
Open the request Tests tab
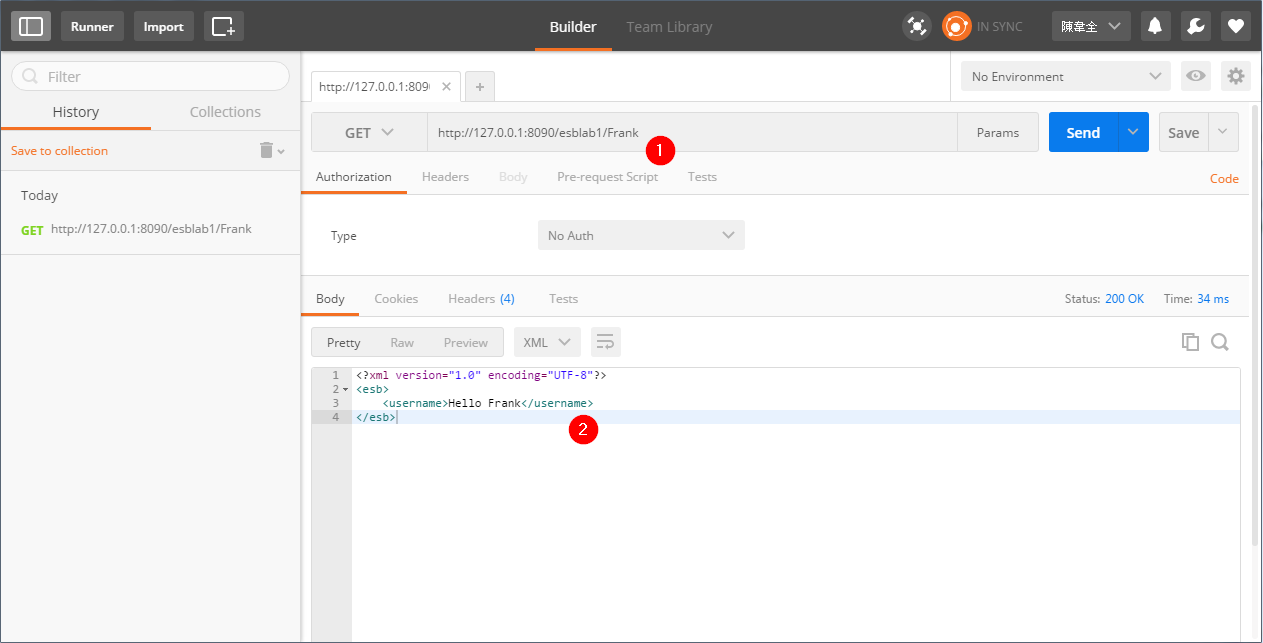click(x=702, y=177)
